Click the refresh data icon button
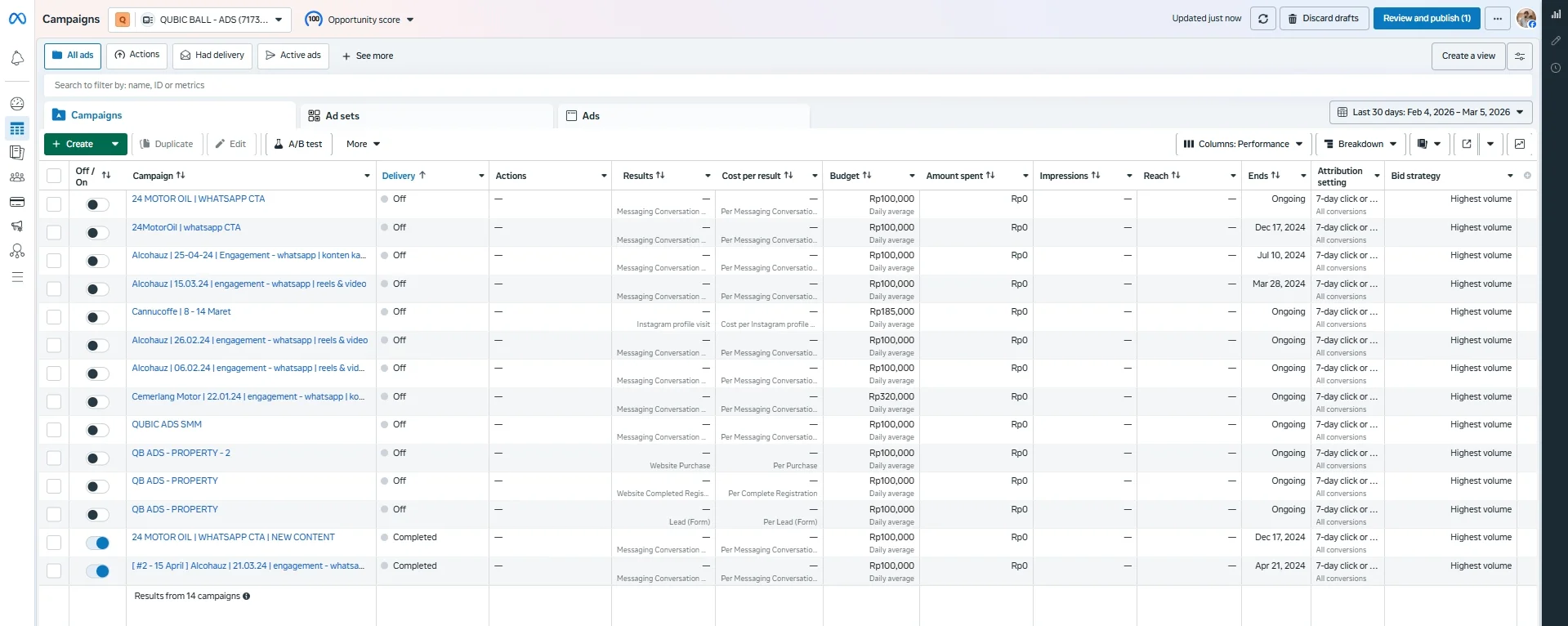This screenshot has width=1568, height=626. pyautogui.click(x=1262, y=19)
